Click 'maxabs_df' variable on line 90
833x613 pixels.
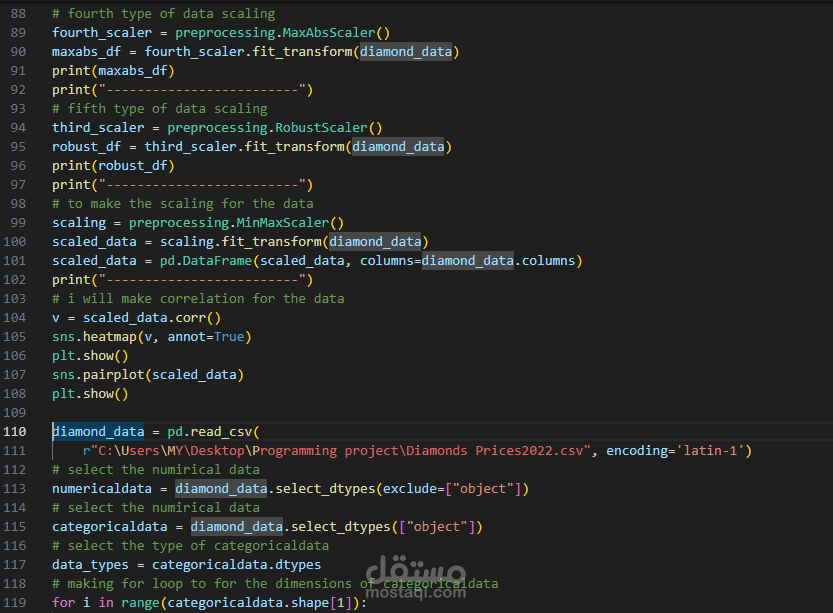pyautogui.click(x=86, y=52)
